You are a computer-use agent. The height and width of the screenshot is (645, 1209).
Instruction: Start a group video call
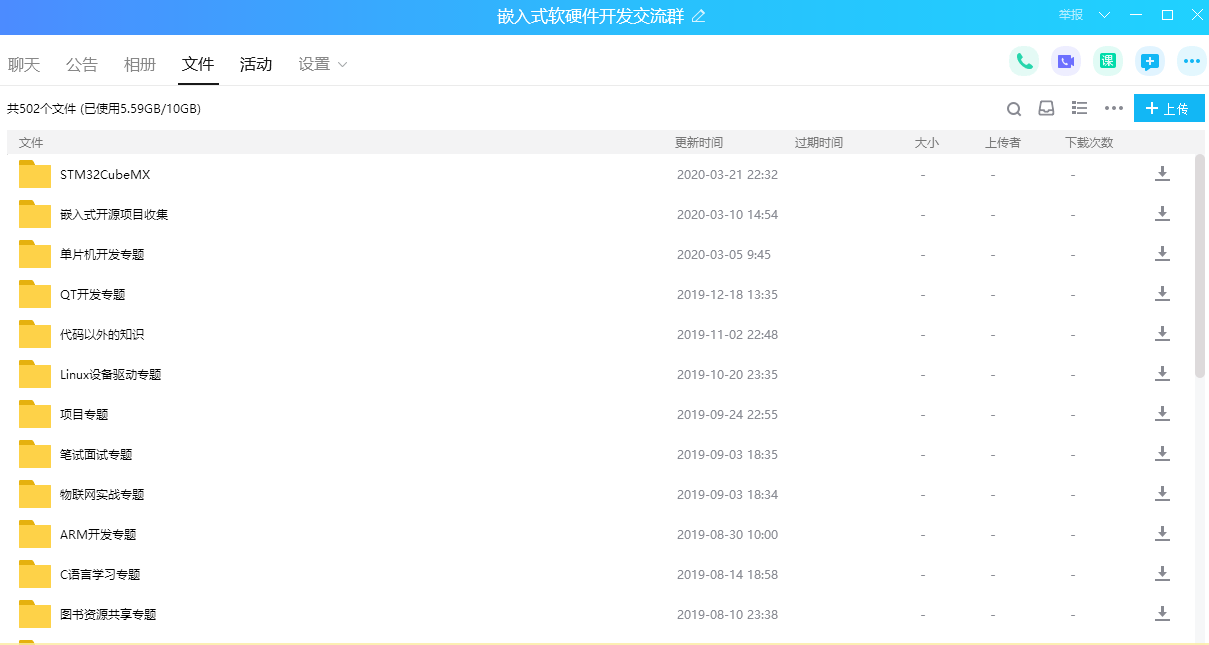point(1065,61)
